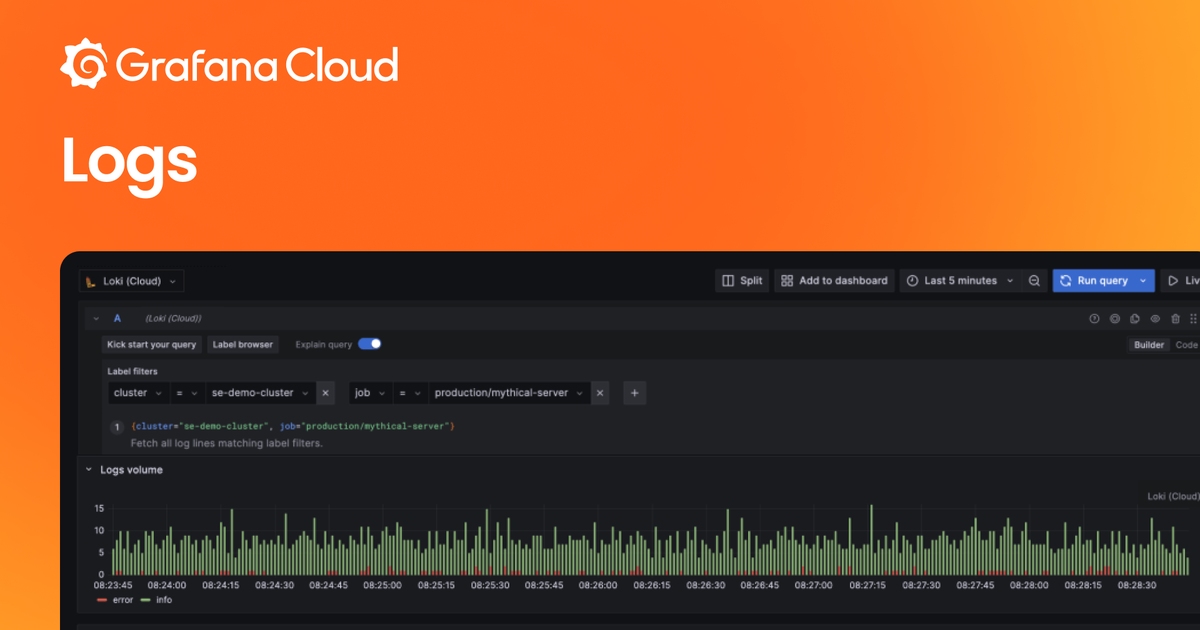Click the circular target icon in query A row
The image size is (1200, 630).
point(1115,318)
